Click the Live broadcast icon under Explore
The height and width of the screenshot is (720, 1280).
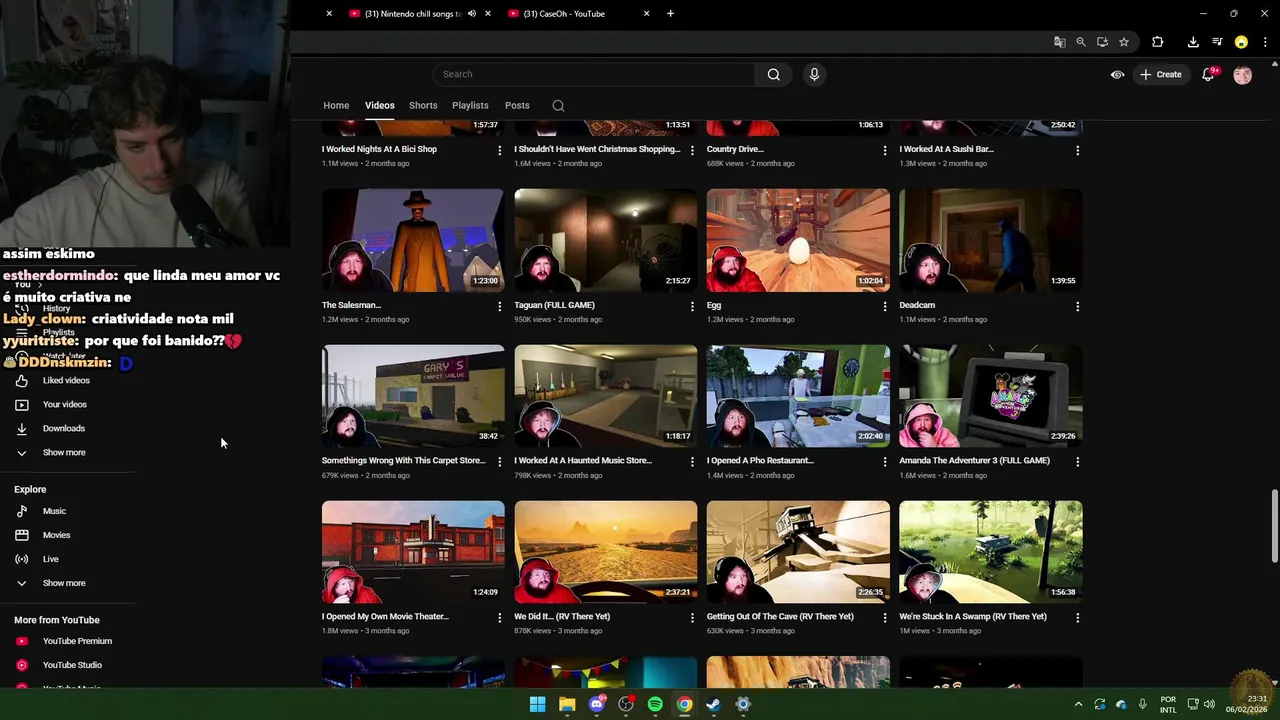pyautogui.click(x=21, y=560)
